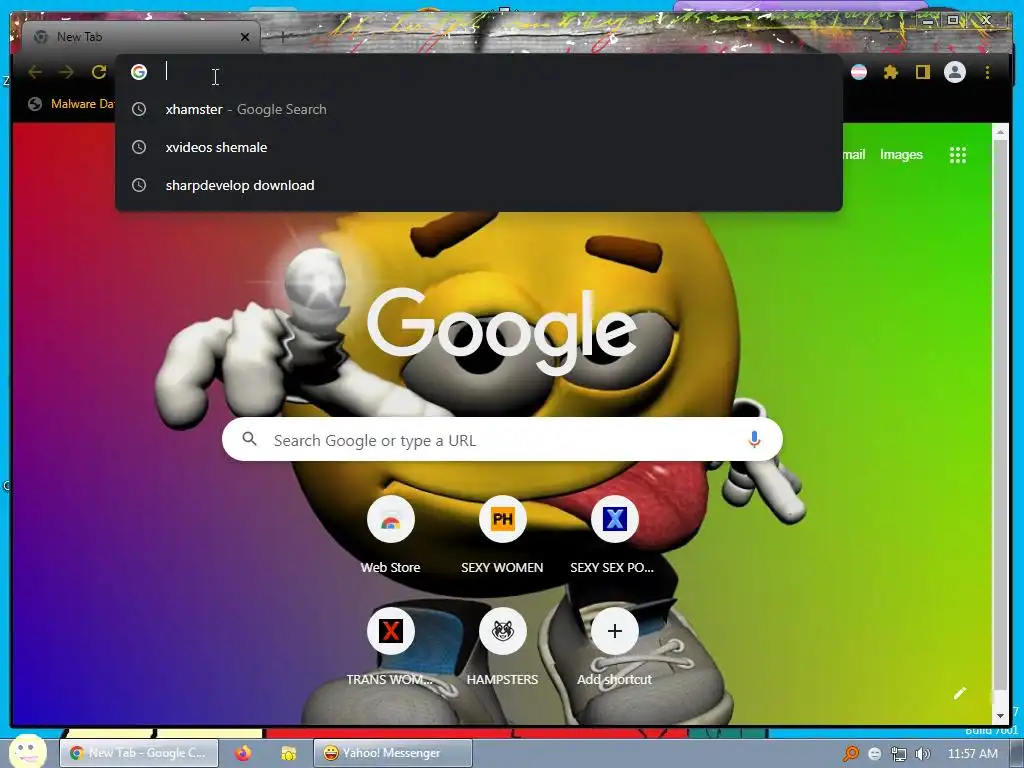Click the volume speaker tray icon
The height and width of the screenshot is (768, 1024).
(x=923, y=754)
